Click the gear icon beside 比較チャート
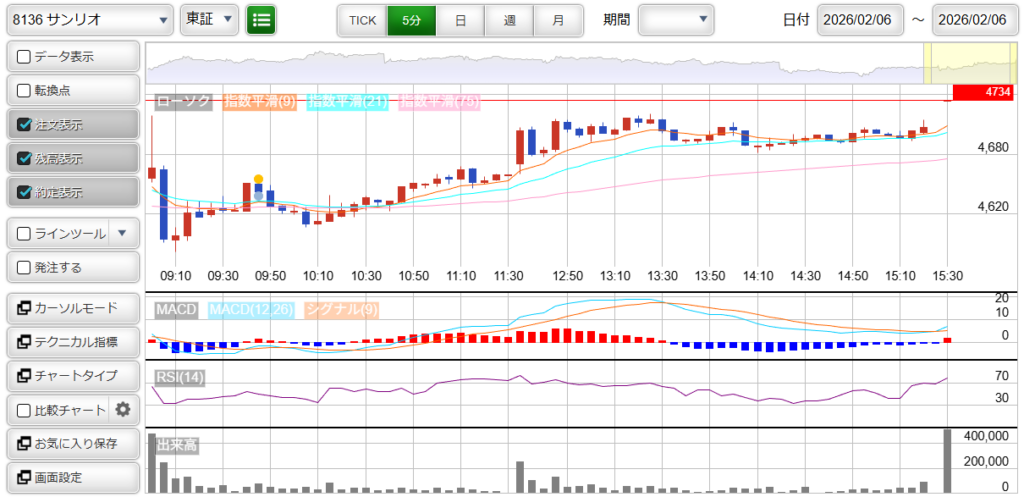The height and width of the screenshot is (497, 1024). [x=123, y=409]
